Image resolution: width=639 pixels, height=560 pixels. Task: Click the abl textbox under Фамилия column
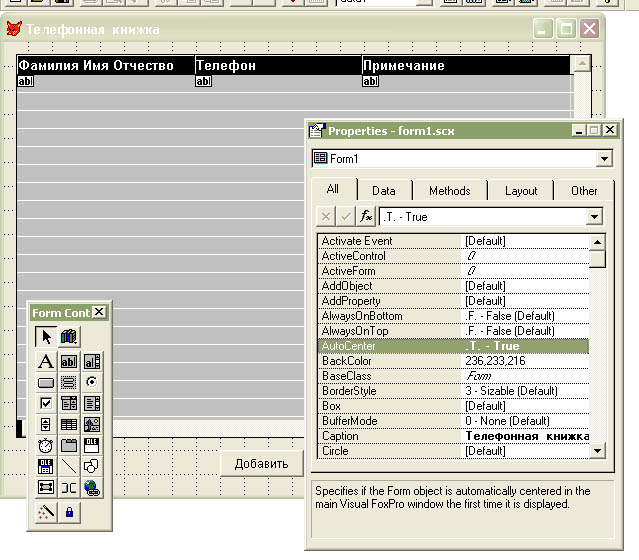[25, 81]
